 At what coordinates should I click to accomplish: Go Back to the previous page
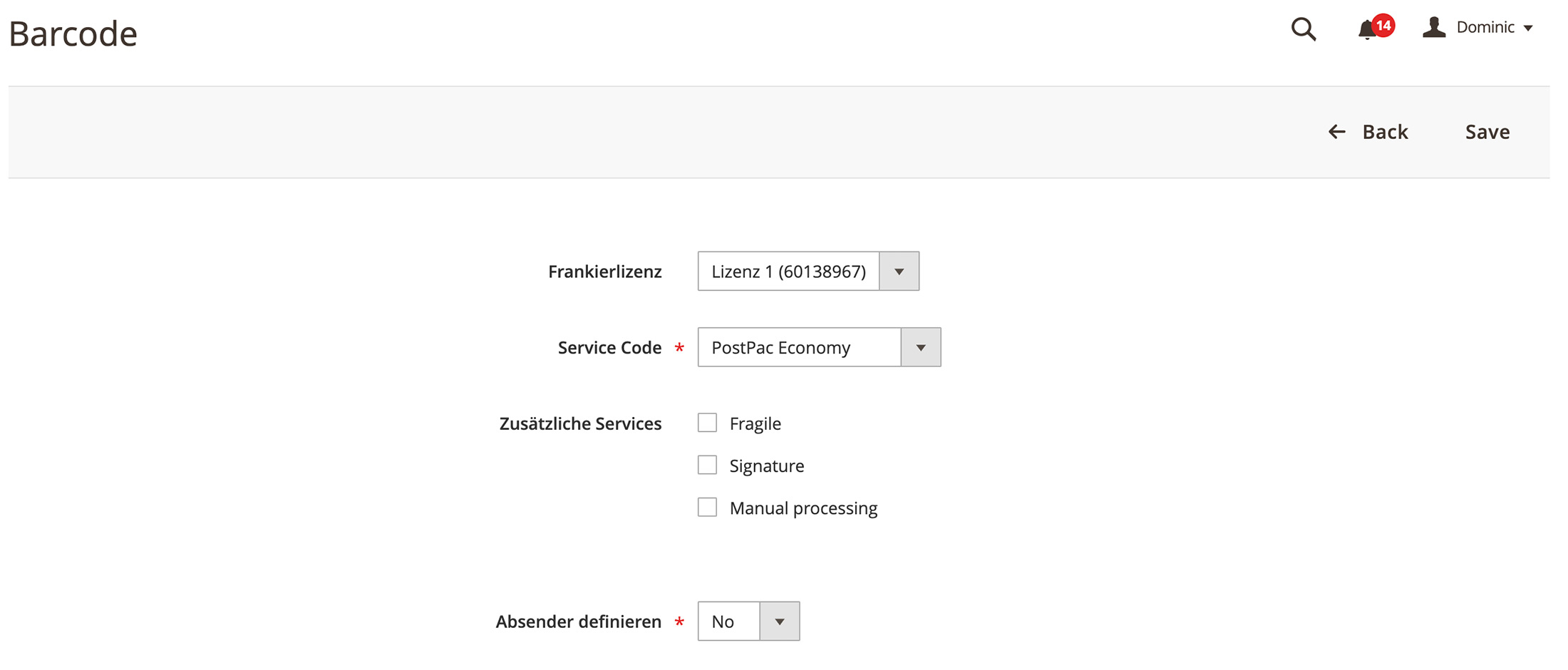click(1368, 132)
